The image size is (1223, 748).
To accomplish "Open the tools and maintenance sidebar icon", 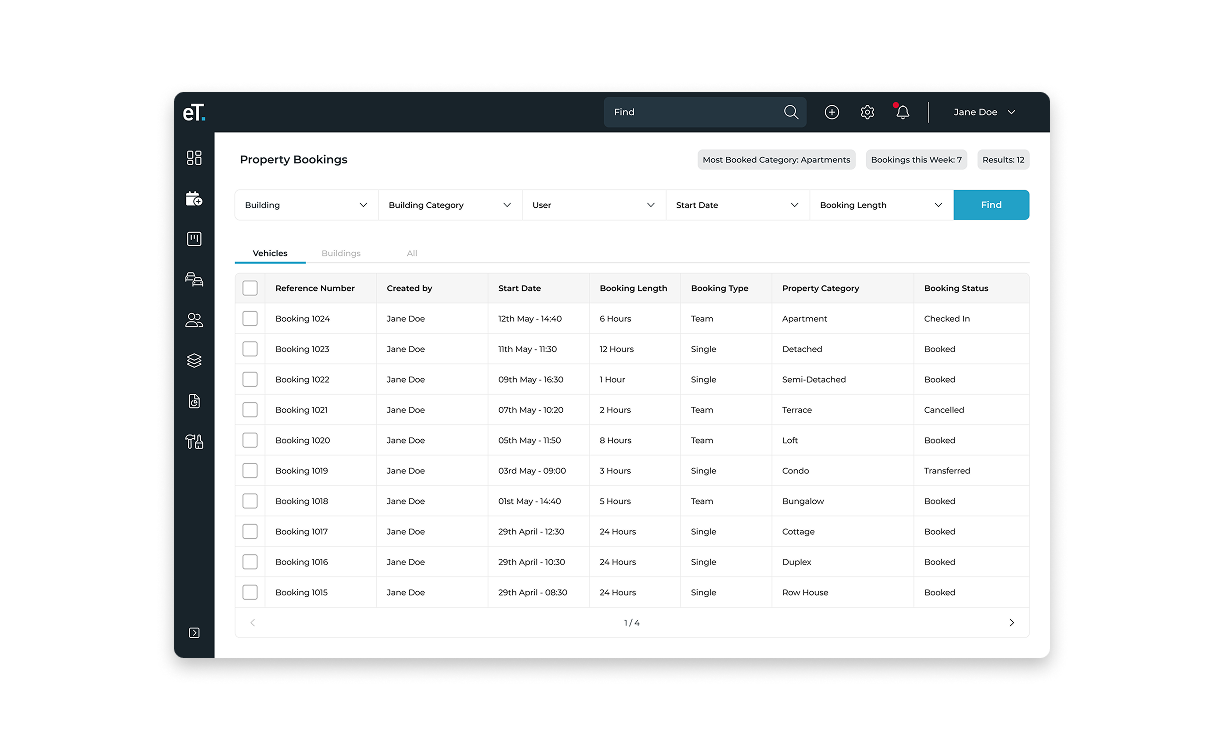I will [x=194, y=442].
